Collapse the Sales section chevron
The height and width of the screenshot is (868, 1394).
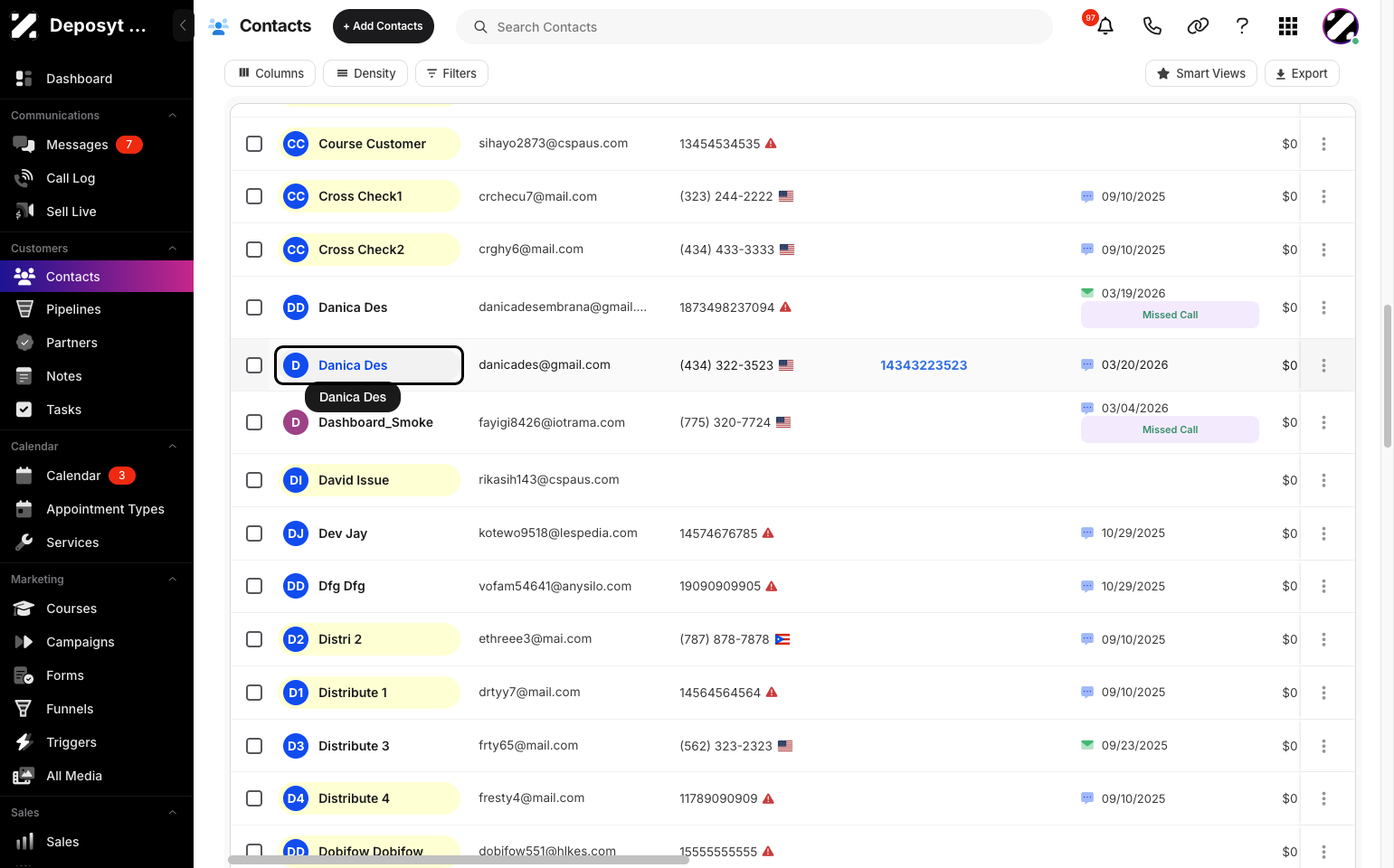[172, 813]
